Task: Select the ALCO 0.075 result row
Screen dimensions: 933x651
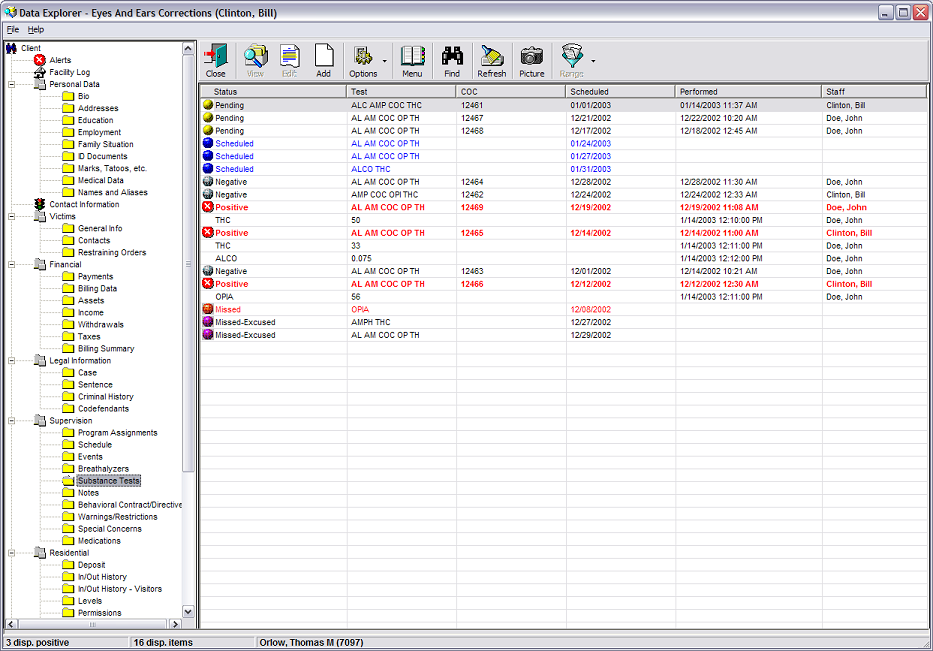Action: click(563, 258)
